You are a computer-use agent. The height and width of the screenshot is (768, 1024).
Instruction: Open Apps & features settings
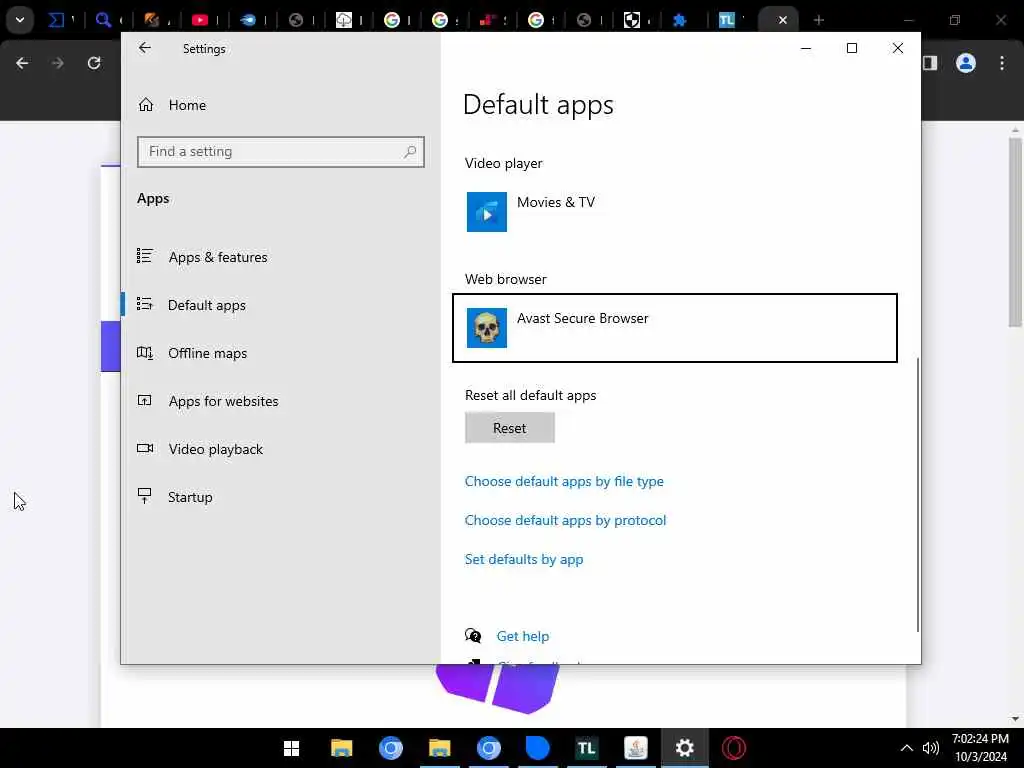(202, 257)
